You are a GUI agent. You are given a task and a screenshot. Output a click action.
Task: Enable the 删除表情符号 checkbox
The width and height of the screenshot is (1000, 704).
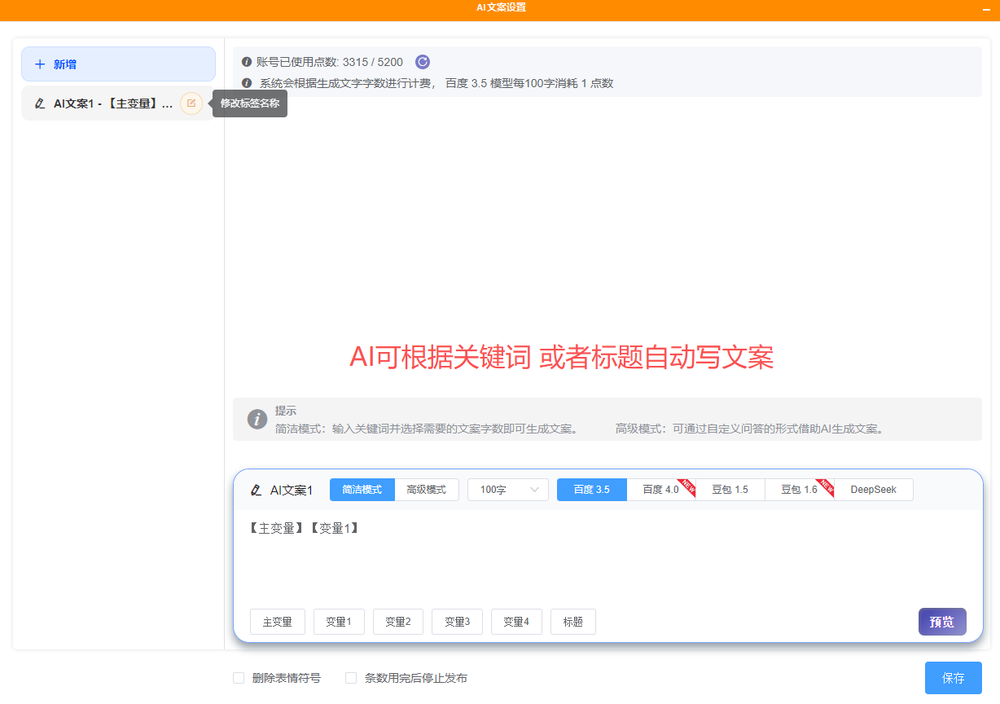[238, 677]
